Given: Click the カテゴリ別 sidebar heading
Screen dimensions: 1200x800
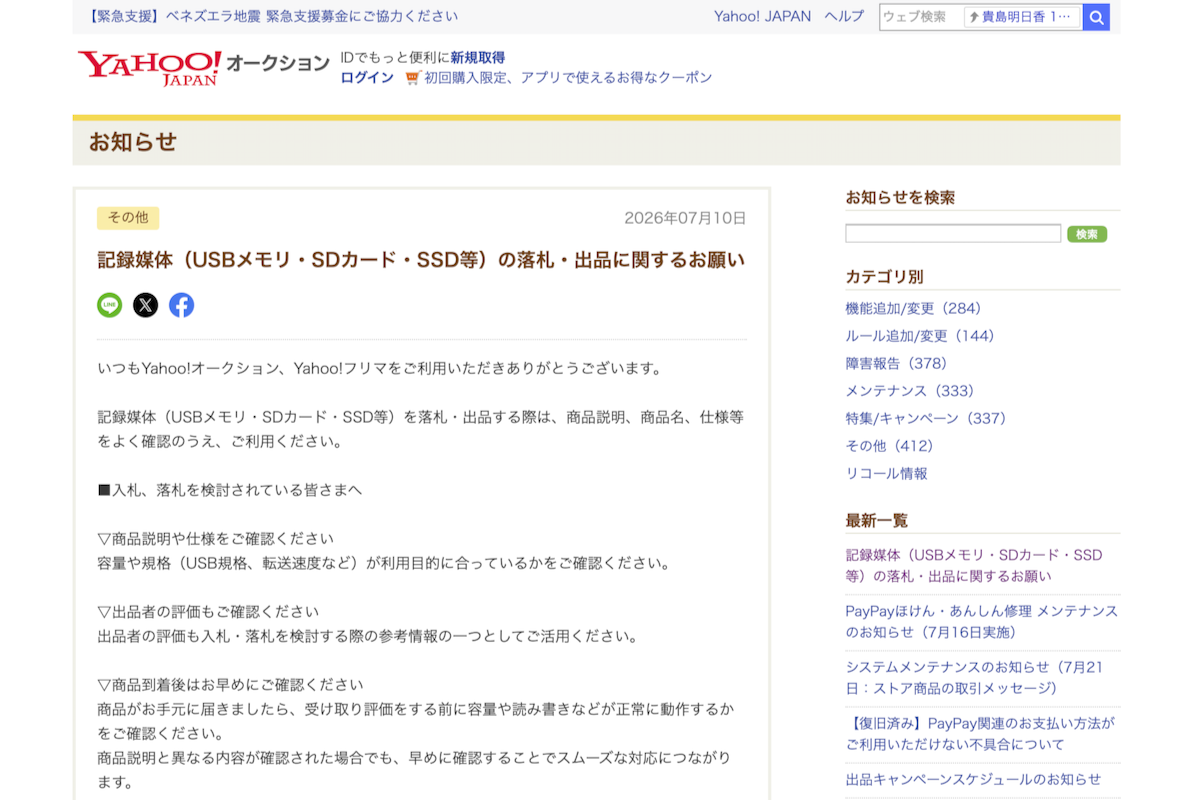Looking at the screenshot, I should click(884, 276).
